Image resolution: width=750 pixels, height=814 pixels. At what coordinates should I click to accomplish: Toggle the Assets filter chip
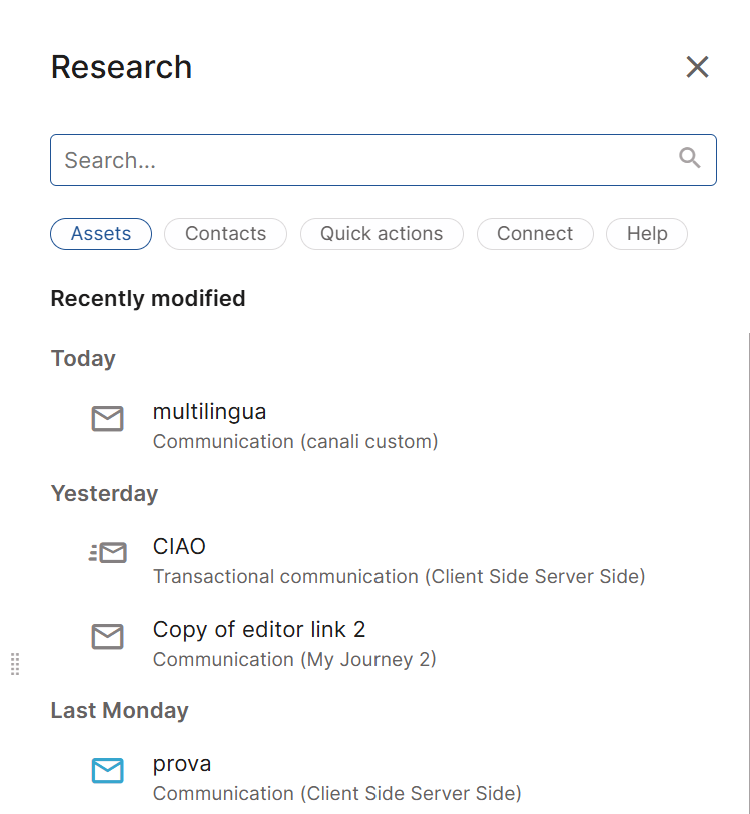point(101,234)
